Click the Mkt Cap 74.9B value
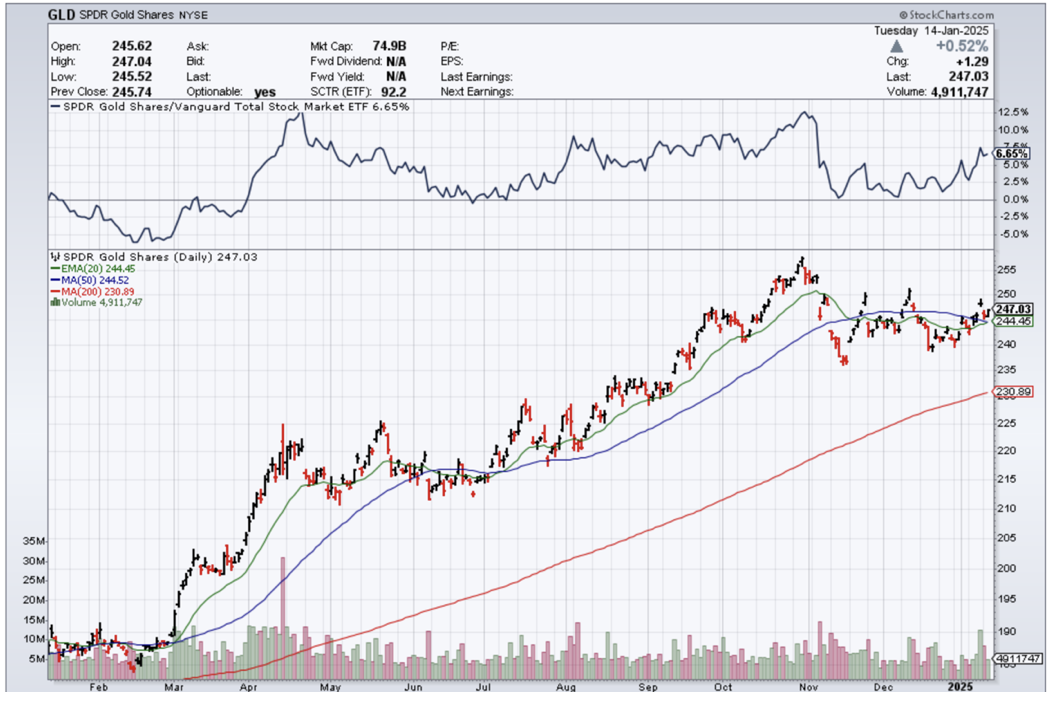The width and height of the screenshot is (1052, 702). click(387, 46)
